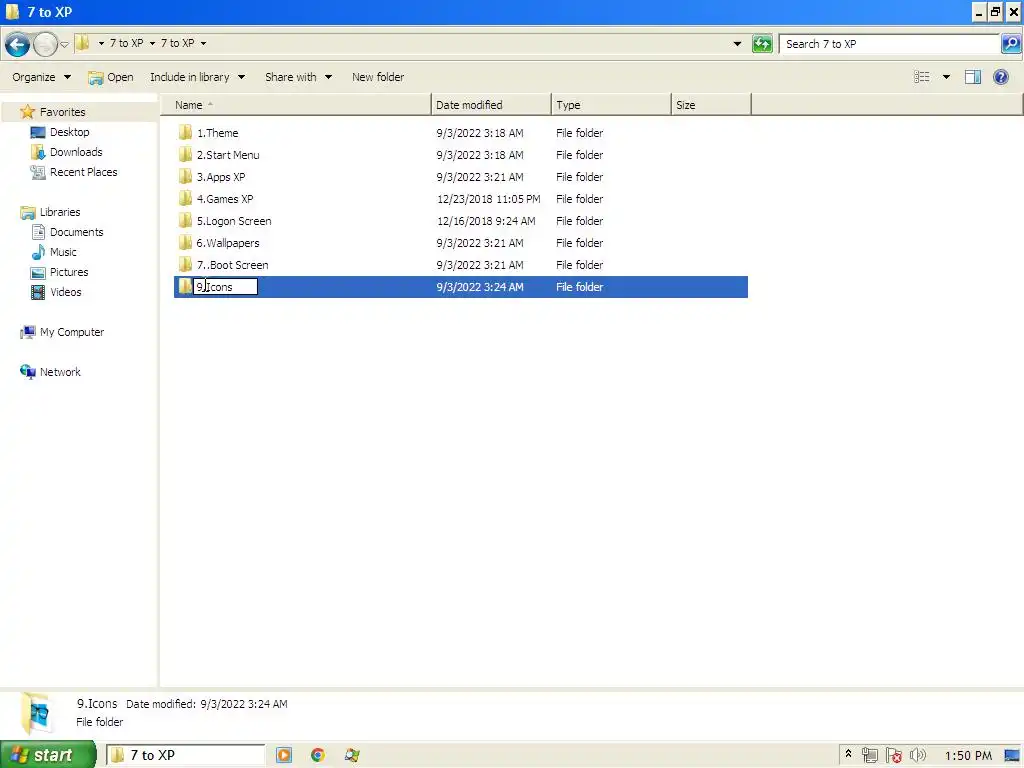Click inside the '9.Icons' rename box
The width and height of the screenshot is (1024, 768).
pos(225,287)
